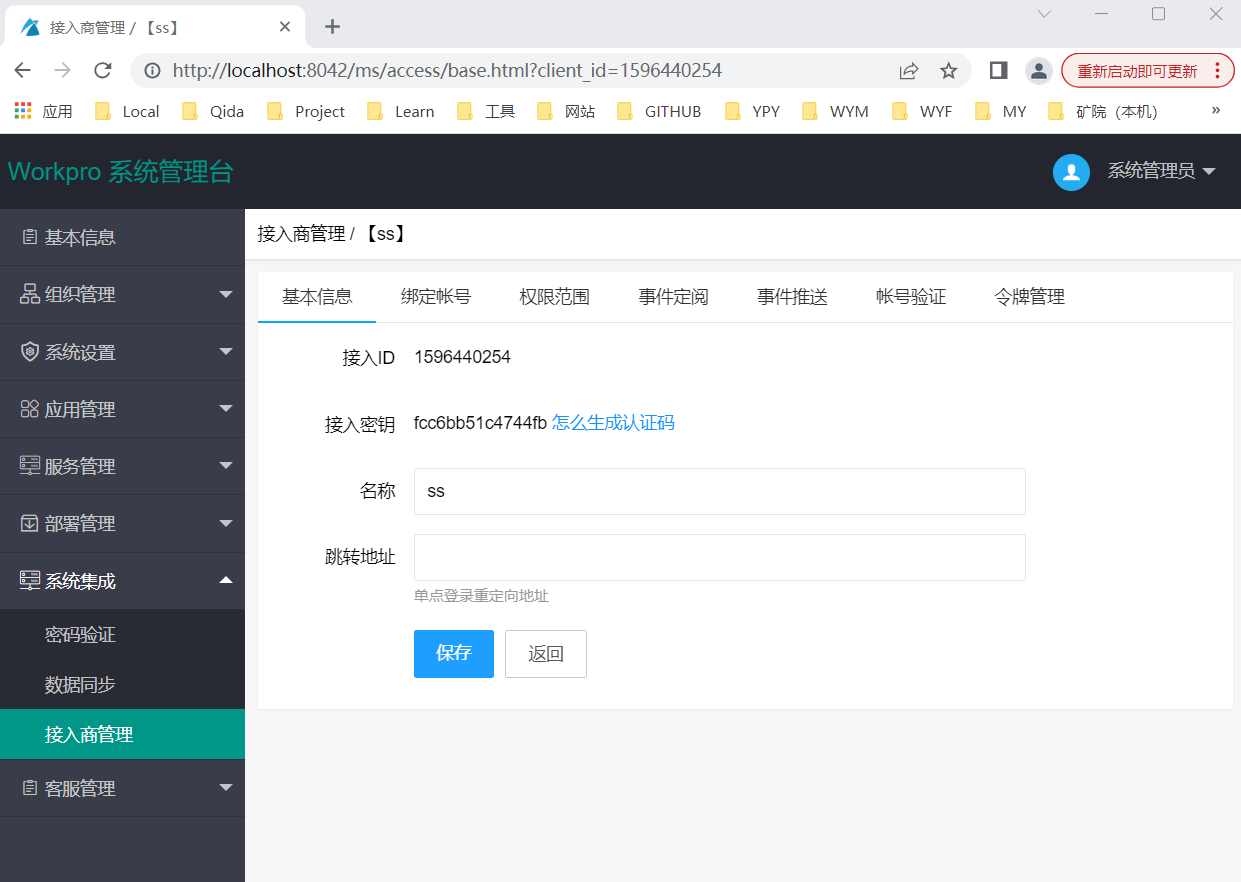Click the 返回 button
Image resolution: width=1241 pixels, height=882 pixels.
[546, 654]
